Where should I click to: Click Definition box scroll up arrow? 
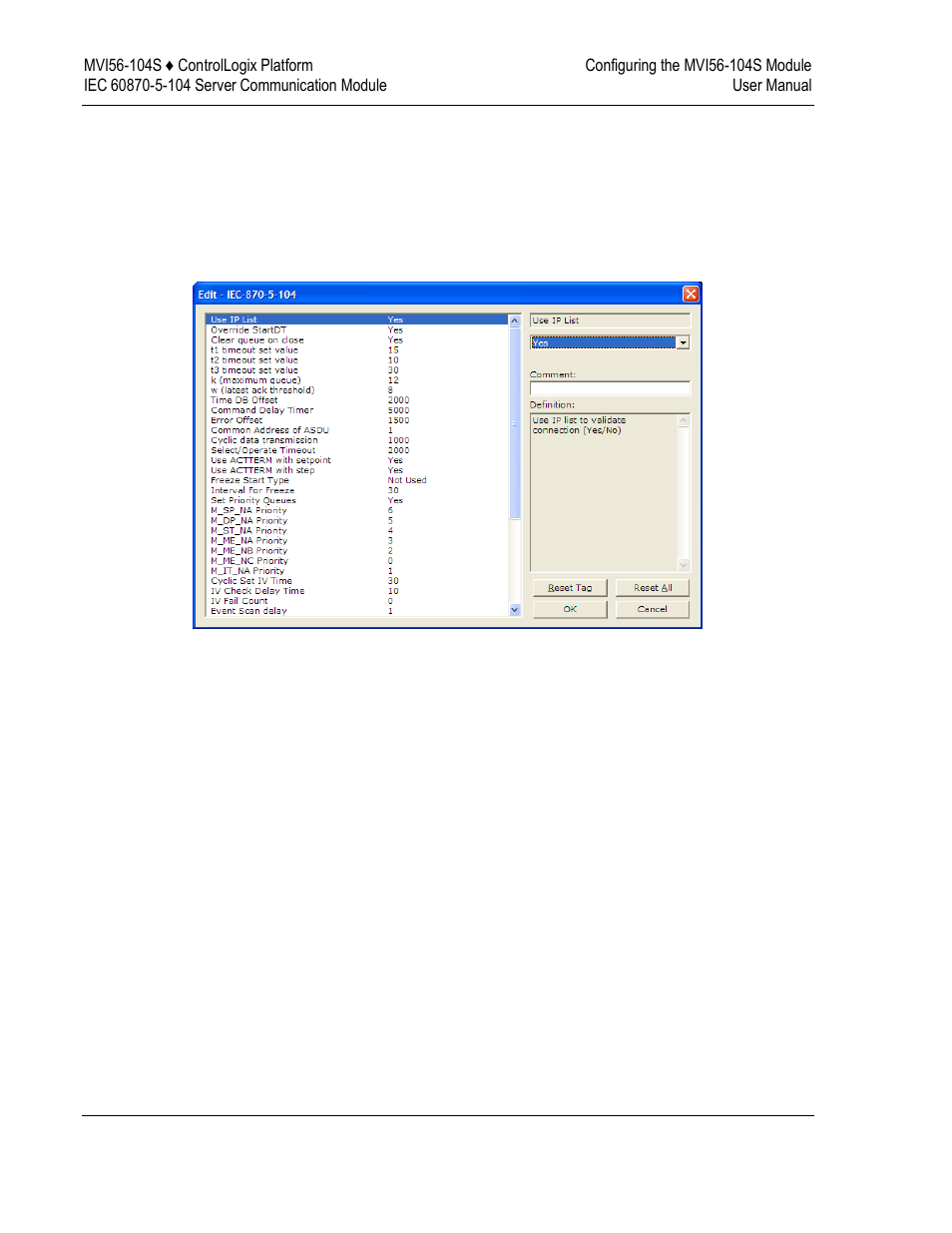click(x=684, y=420)
